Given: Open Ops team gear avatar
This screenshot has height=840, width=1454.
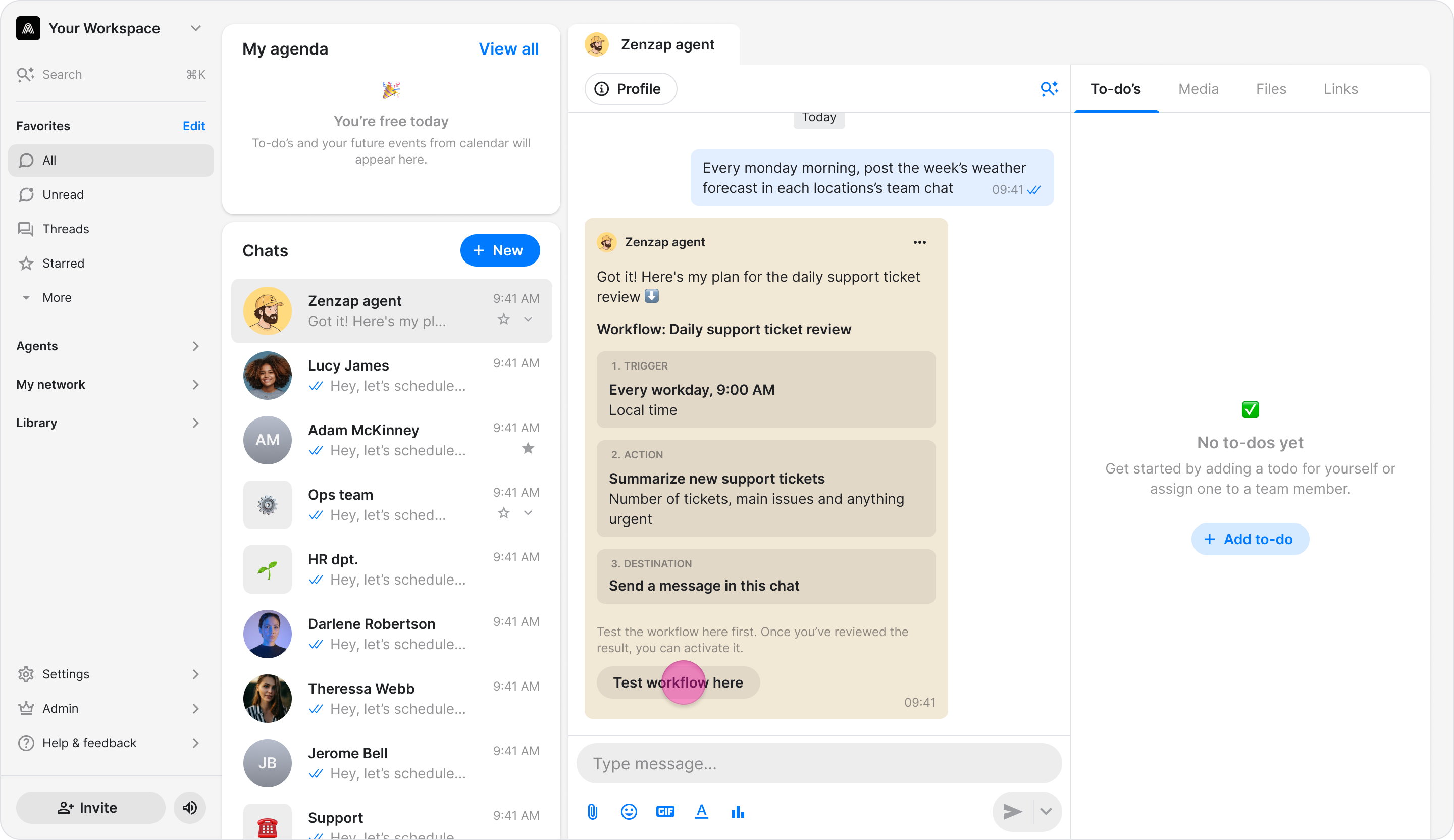Looking at the screenshot, I should (x=267, y=505).
